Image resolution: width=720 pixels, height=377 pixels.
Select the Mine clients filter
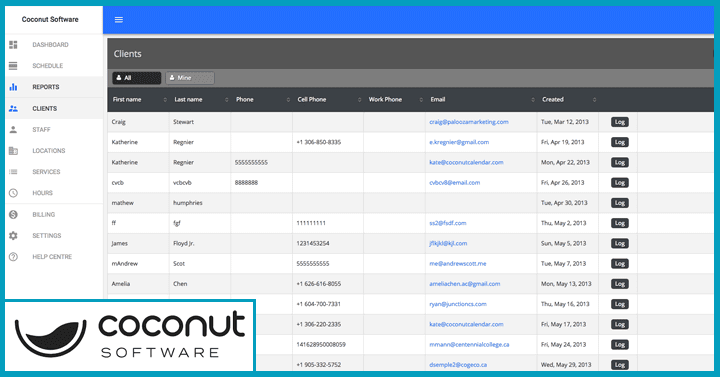[190, 78]
